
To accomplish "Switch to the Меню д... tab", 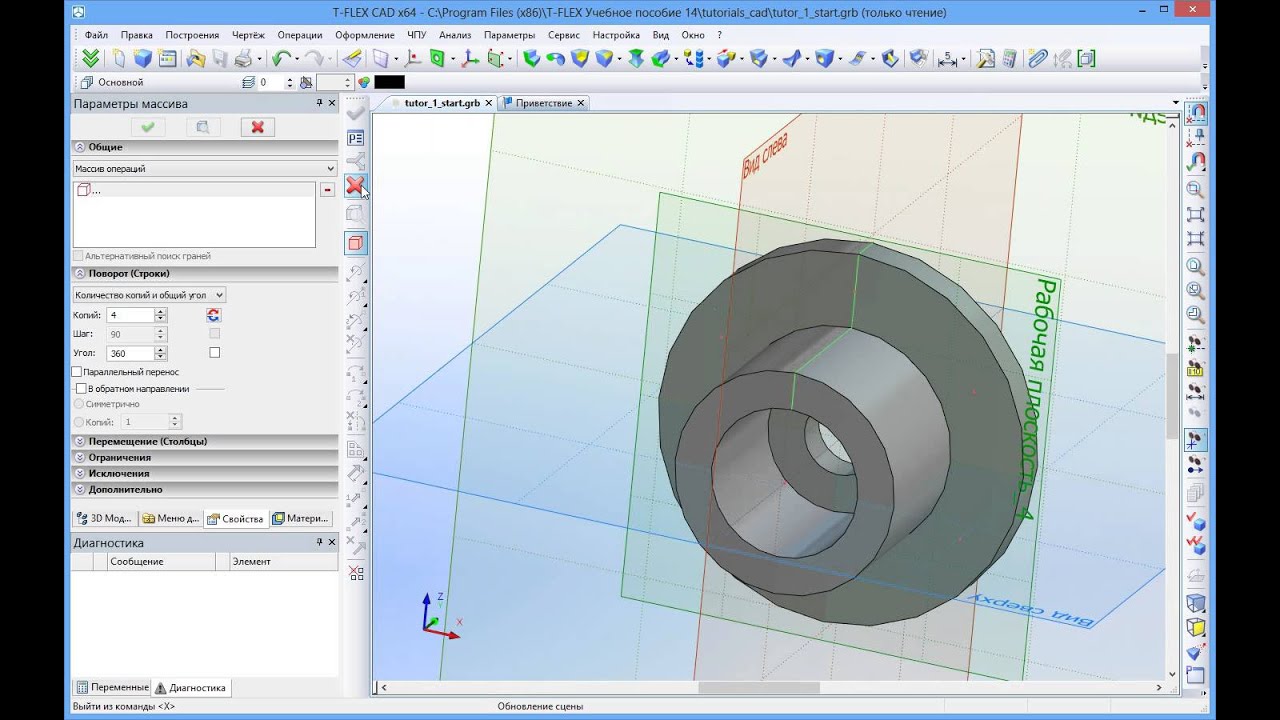I will point(170,518).
